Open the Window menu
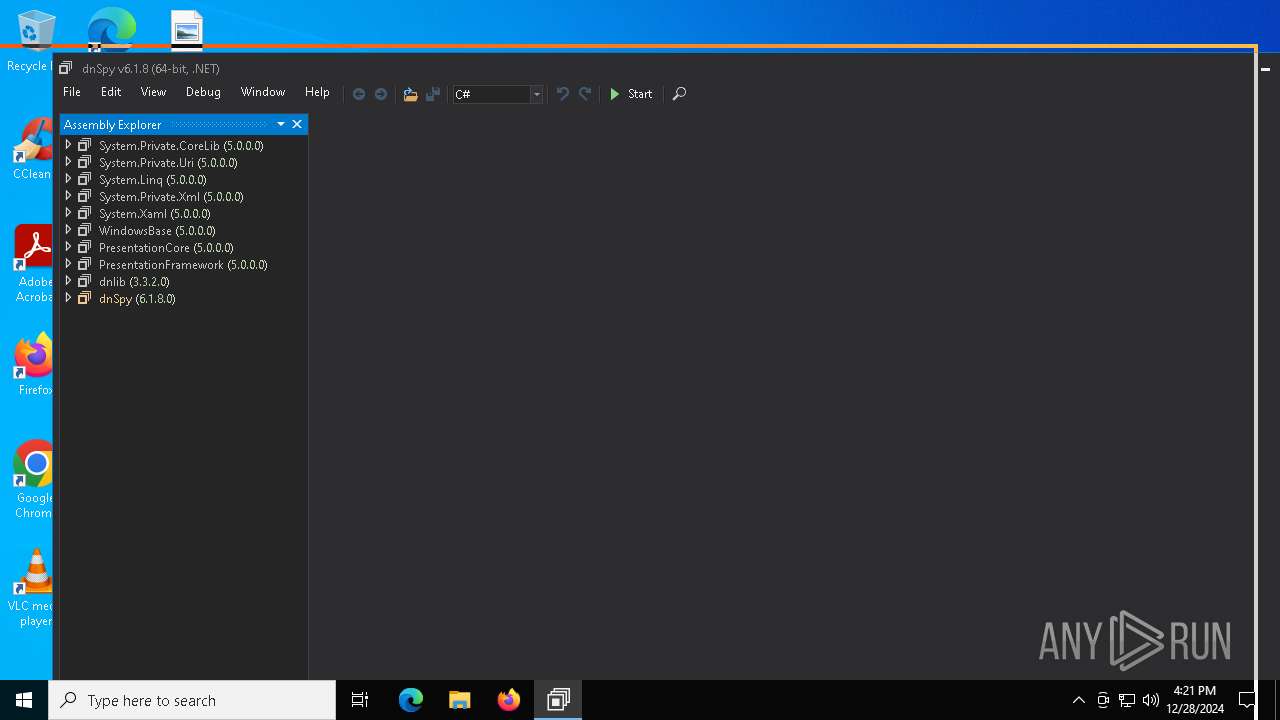The width and height of the screenshot is (1280, 720). pos(263,92)
